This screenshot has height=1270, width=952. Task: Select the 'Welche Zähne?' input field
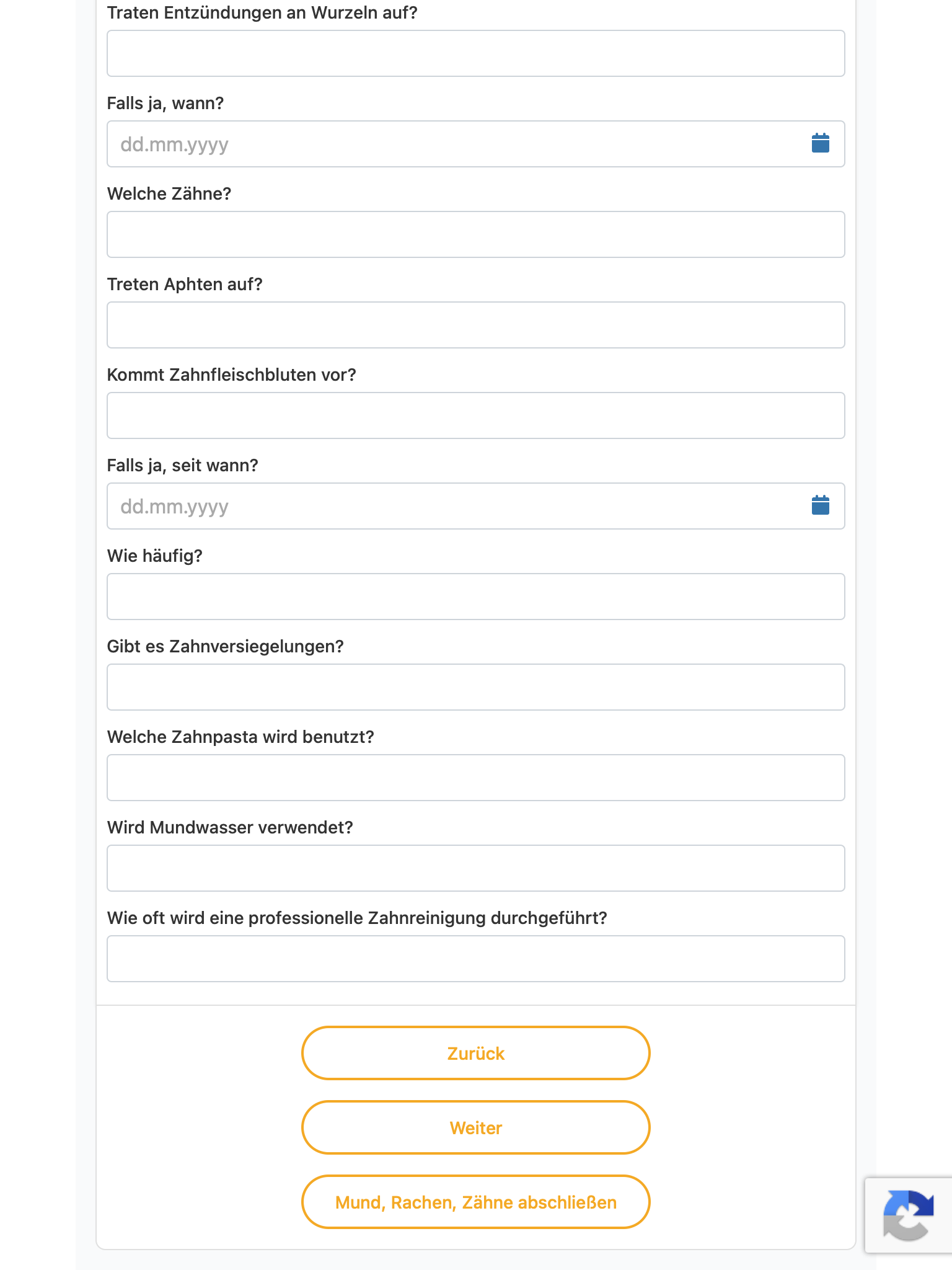[x=475, y=234]
